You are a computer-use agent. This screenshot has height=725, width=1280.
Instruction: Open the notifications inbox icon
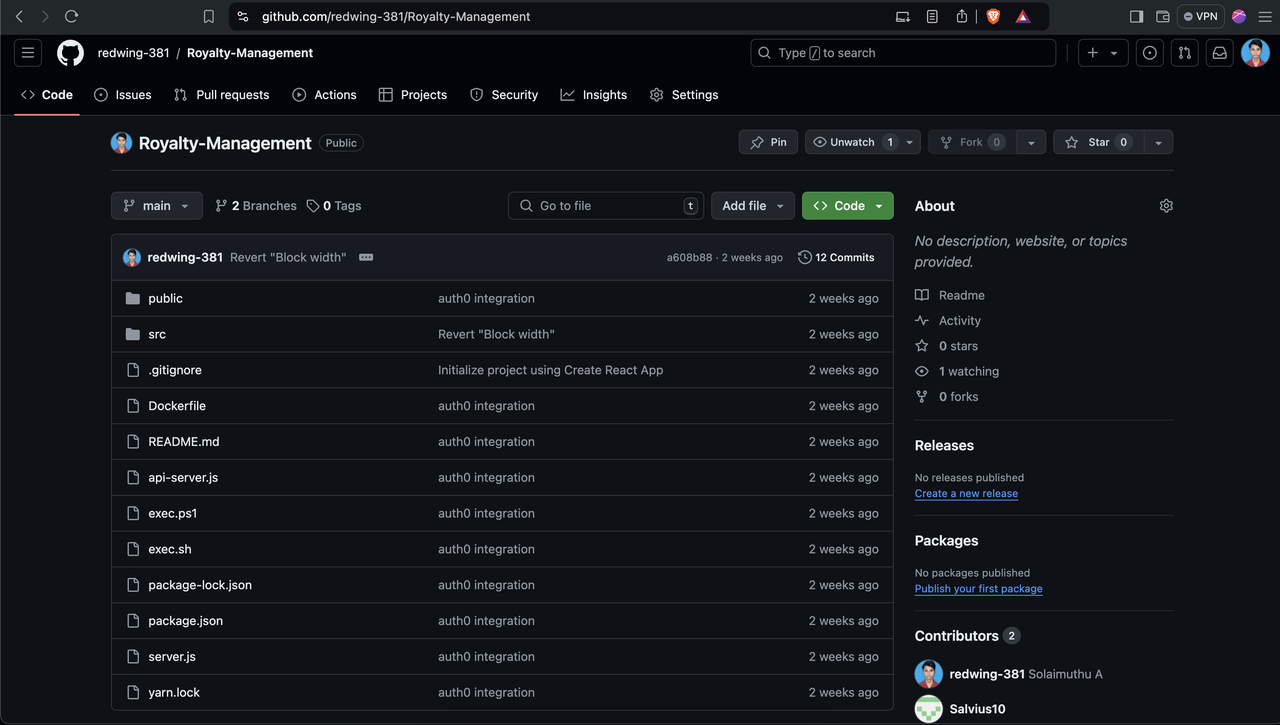[1220, 53]
